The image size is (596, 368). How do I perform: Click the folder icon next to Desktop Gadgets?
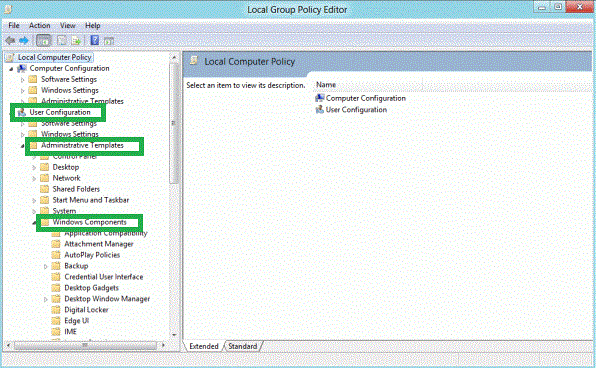click(56, 288)
